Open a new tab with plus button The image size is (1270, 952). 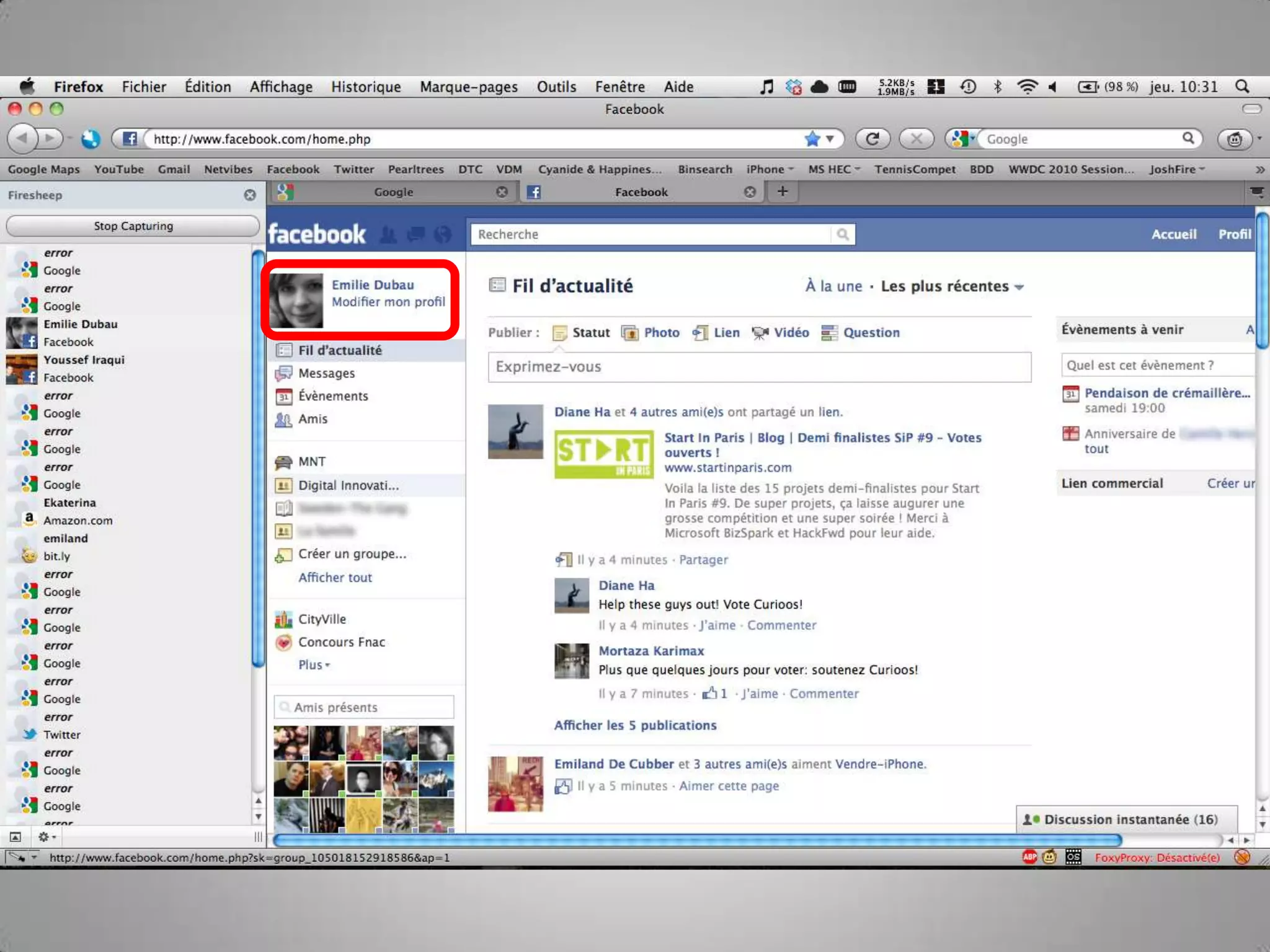(x=783, y=192)
